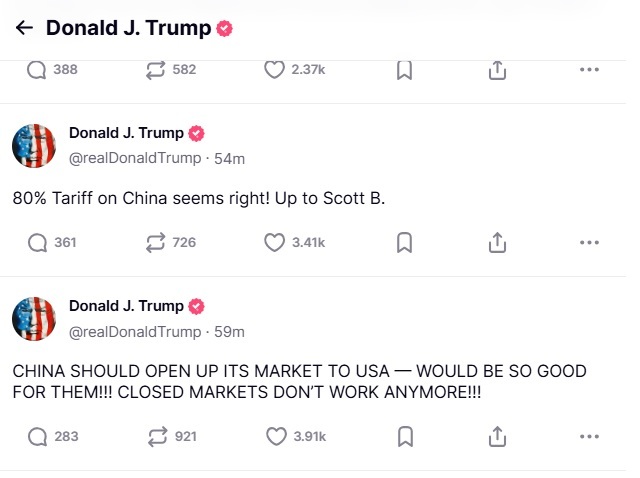Open Donald J. Trump name on 59m post
640x478 pixels.
pos(126,306)
